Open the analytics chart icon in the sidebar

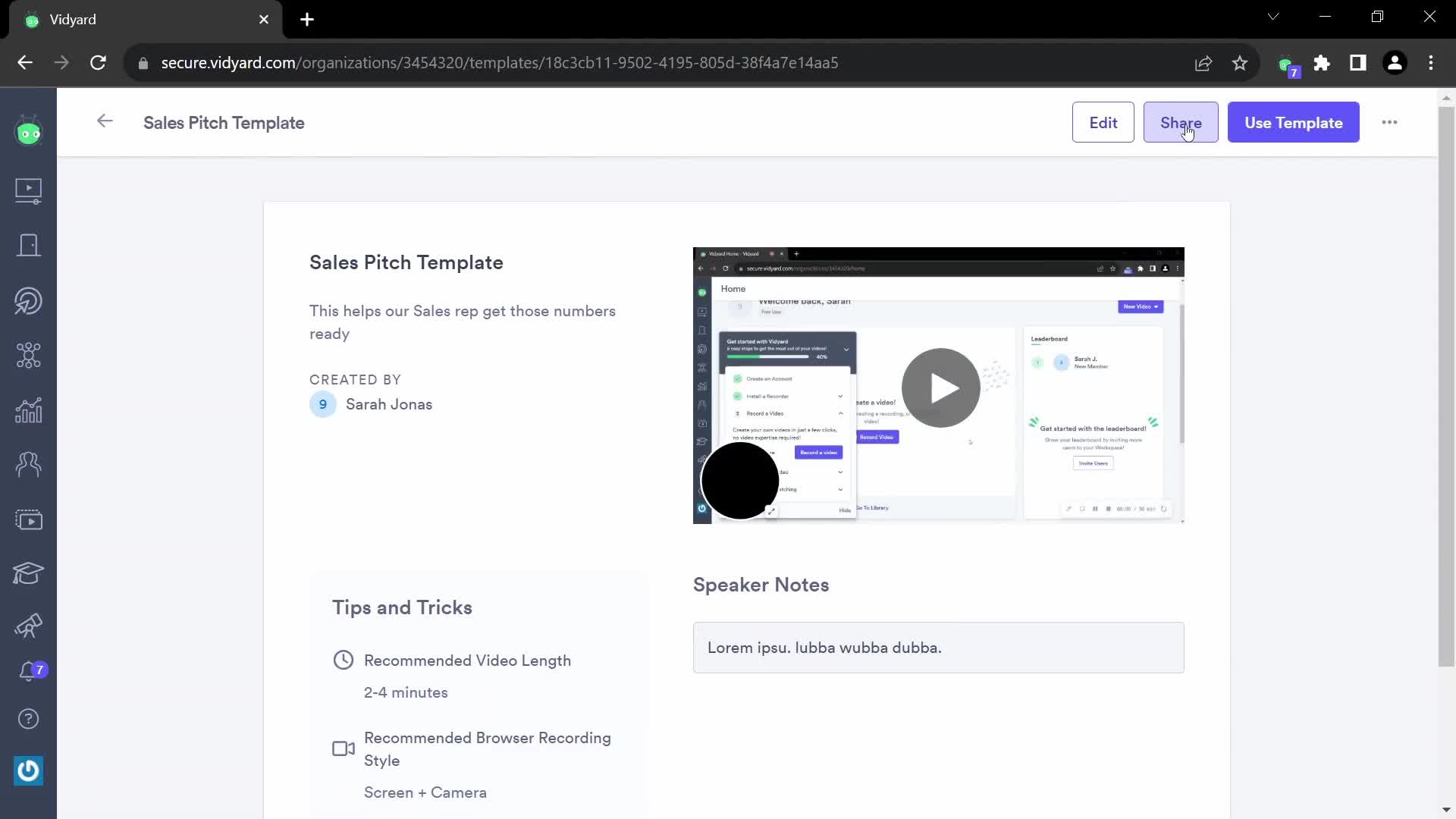click(29, 410)
